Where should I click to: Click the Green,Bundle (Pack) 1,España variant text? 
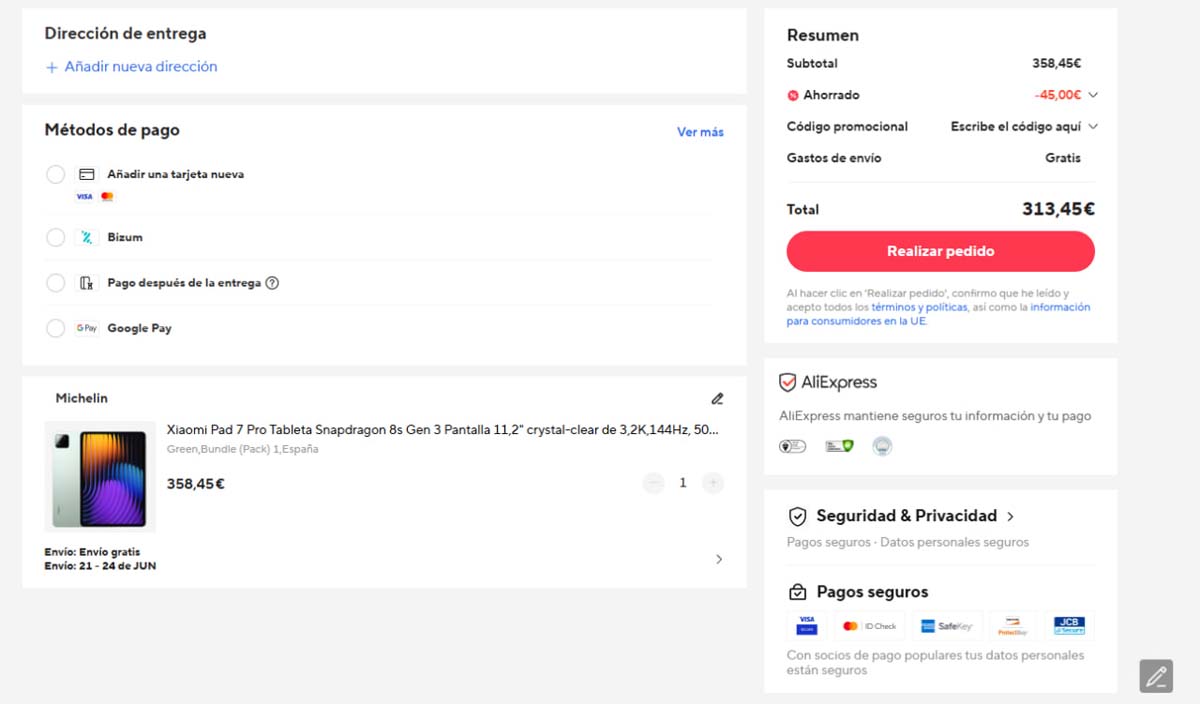coord(242,450)
